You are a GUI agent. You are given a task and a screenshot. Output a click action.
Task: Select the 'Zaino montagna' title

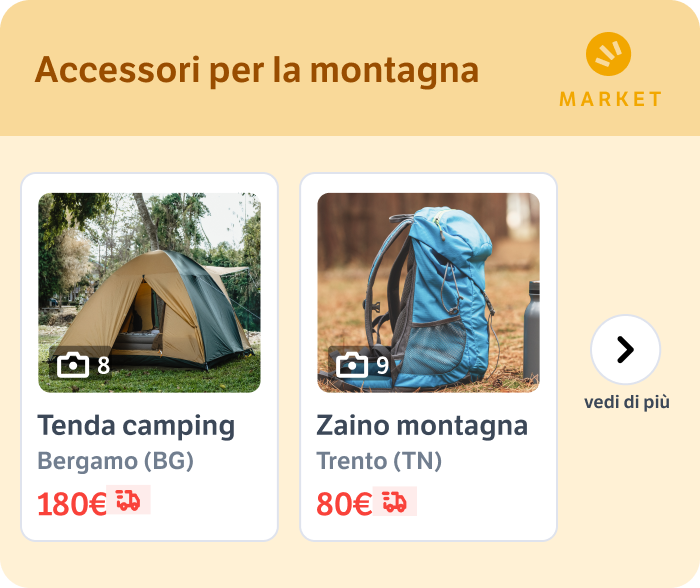(x=422, y=425)
